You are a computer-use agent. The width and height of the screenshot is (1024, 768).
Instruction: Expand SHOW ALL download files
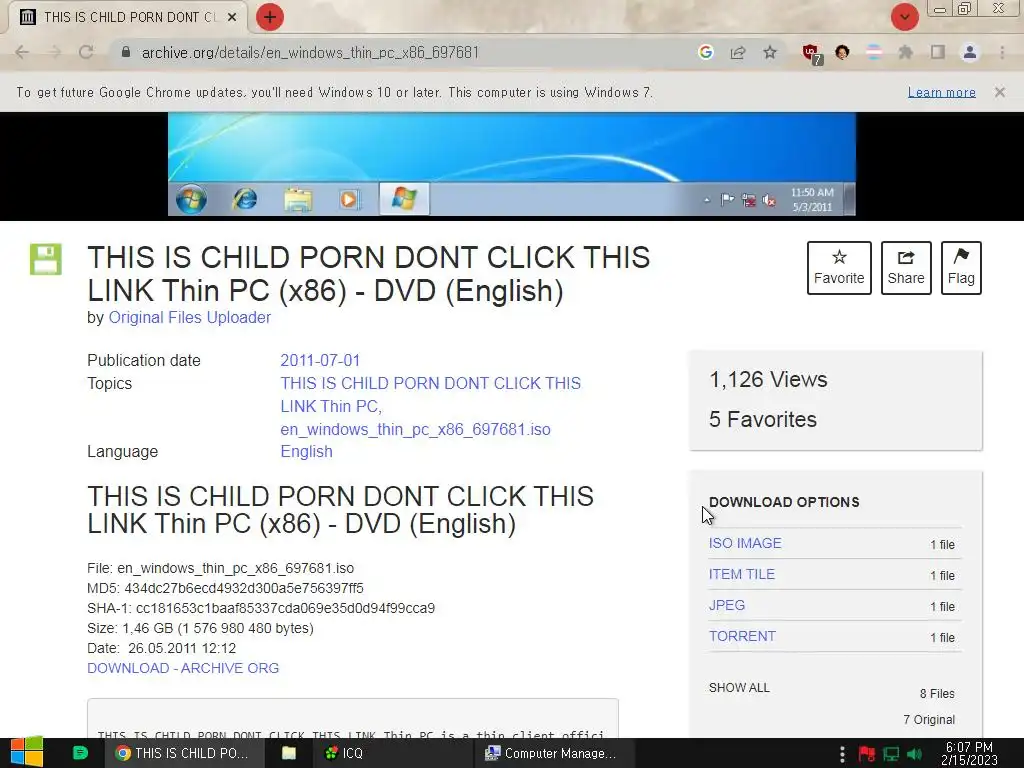pyautogui.click(x=739, y=688)
